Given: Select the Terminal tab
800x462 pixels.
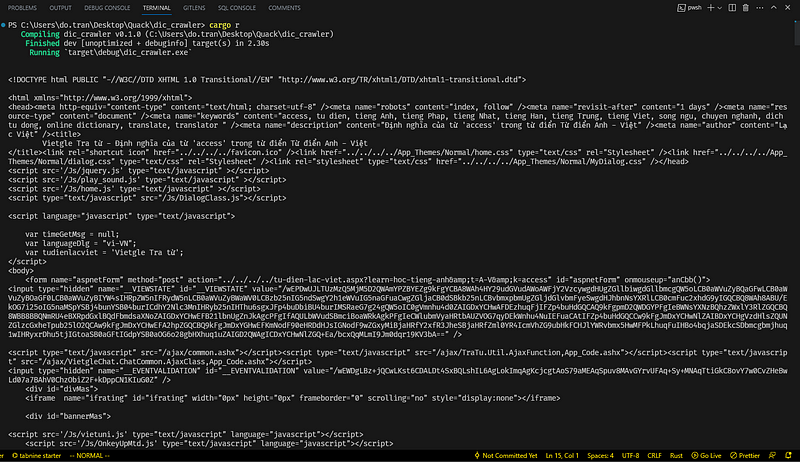Looking at the screenshot, I should coord(156,8).
